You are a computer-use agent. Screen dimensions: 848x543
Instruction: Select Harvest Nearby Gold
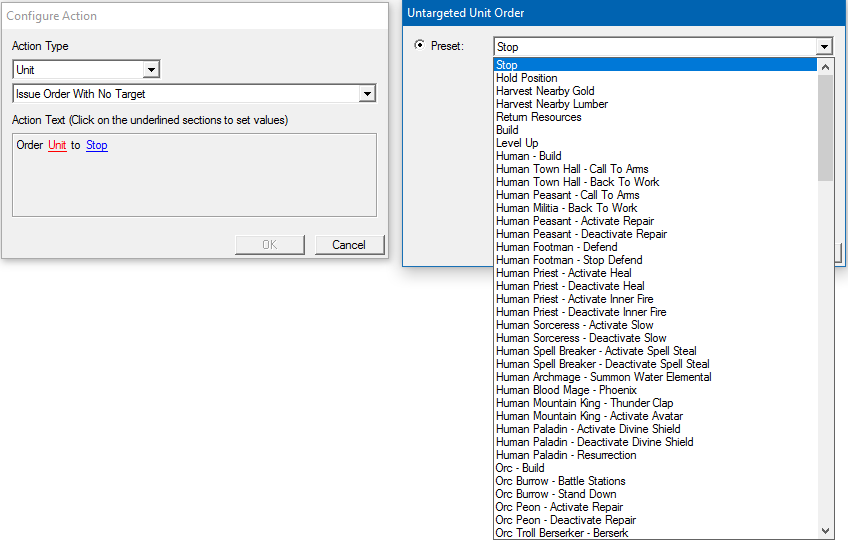click(x=655, y=91)
